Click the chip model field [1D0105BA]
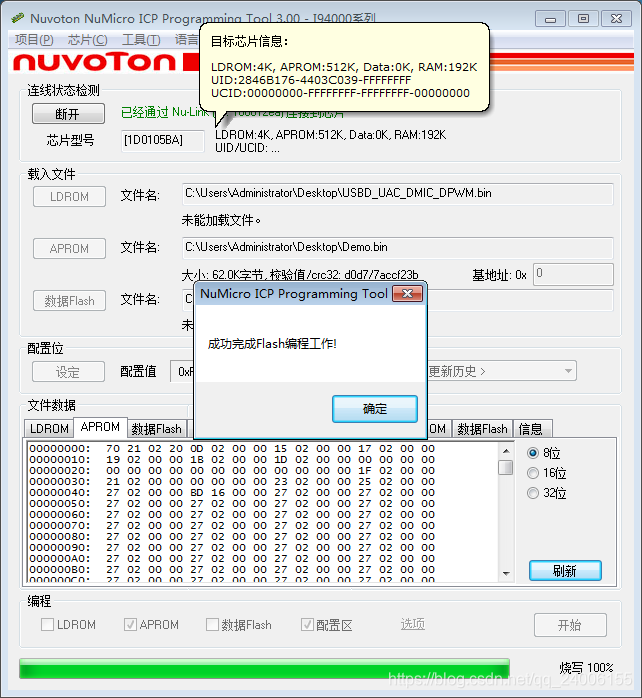This screenshot has height=698, width=642. 163,141
